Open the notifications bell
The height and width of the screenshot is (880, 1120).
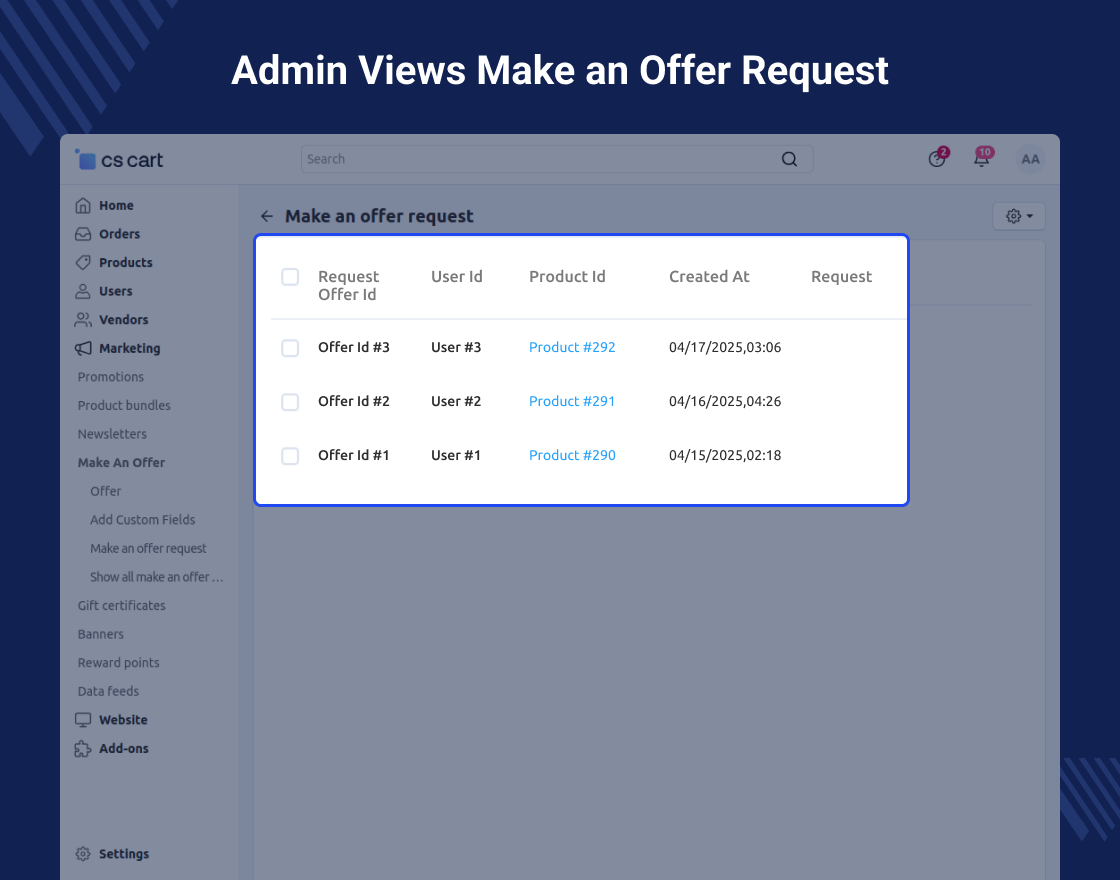click(982, 159)
